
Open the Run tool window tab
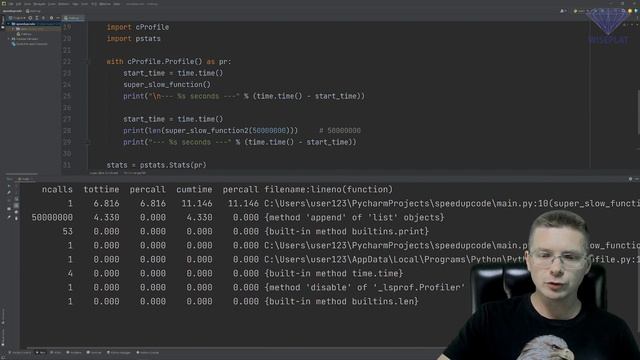pyautogui.click(x=41, y=353)
